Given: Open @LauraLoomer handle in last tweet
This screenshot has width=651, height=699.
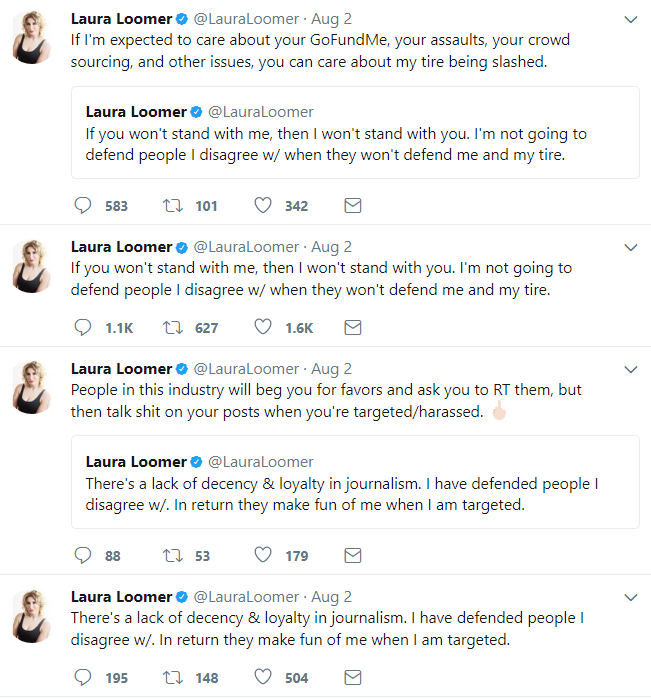Looking at the screenshot, I should 246,597.
